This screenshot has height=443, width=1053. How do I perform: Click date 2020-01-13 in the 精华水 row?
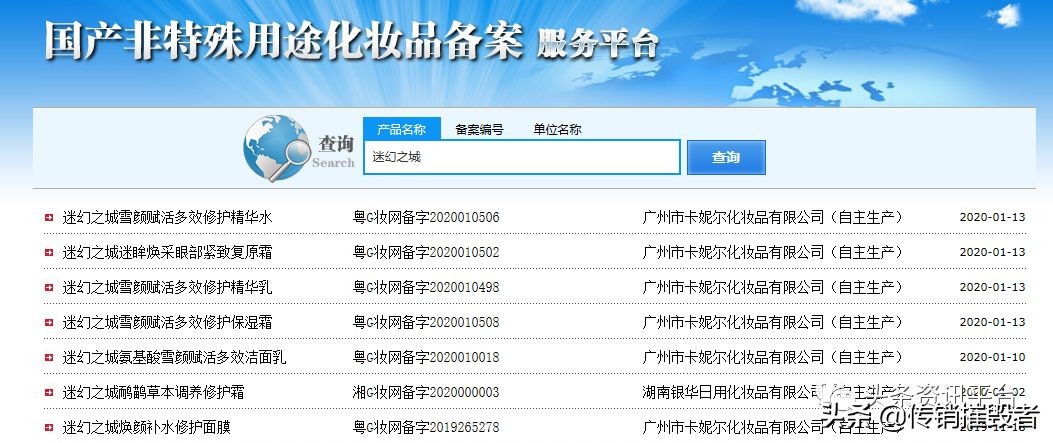[x=993, y=217]
